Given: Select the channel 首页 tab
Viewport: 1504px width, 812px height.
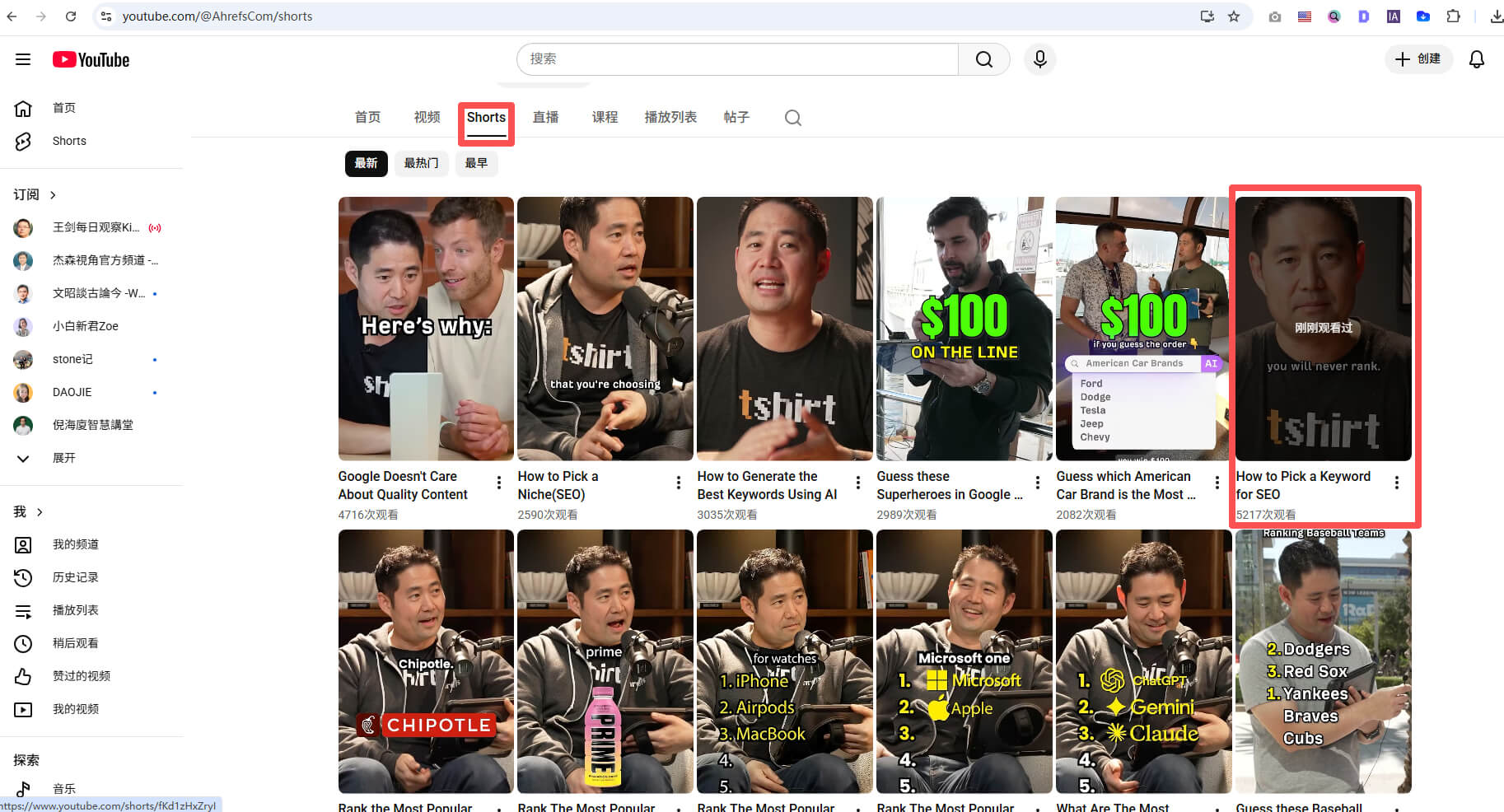Looking at the screenshot, I should tap(367, 117).
